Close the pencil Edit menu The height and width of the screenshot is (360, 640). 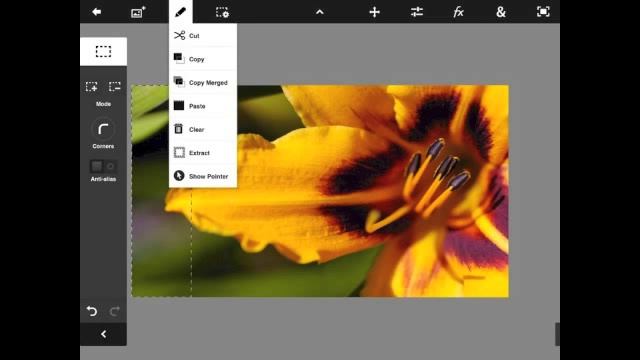click(x=180, y=12)
